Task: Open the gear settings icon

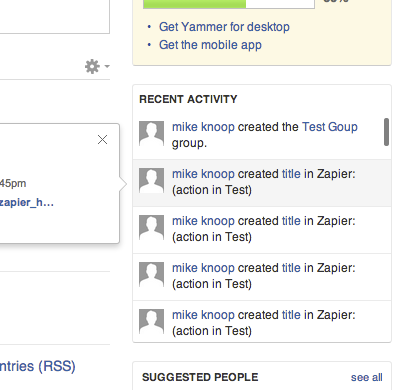Action: (x=92, y=66)
